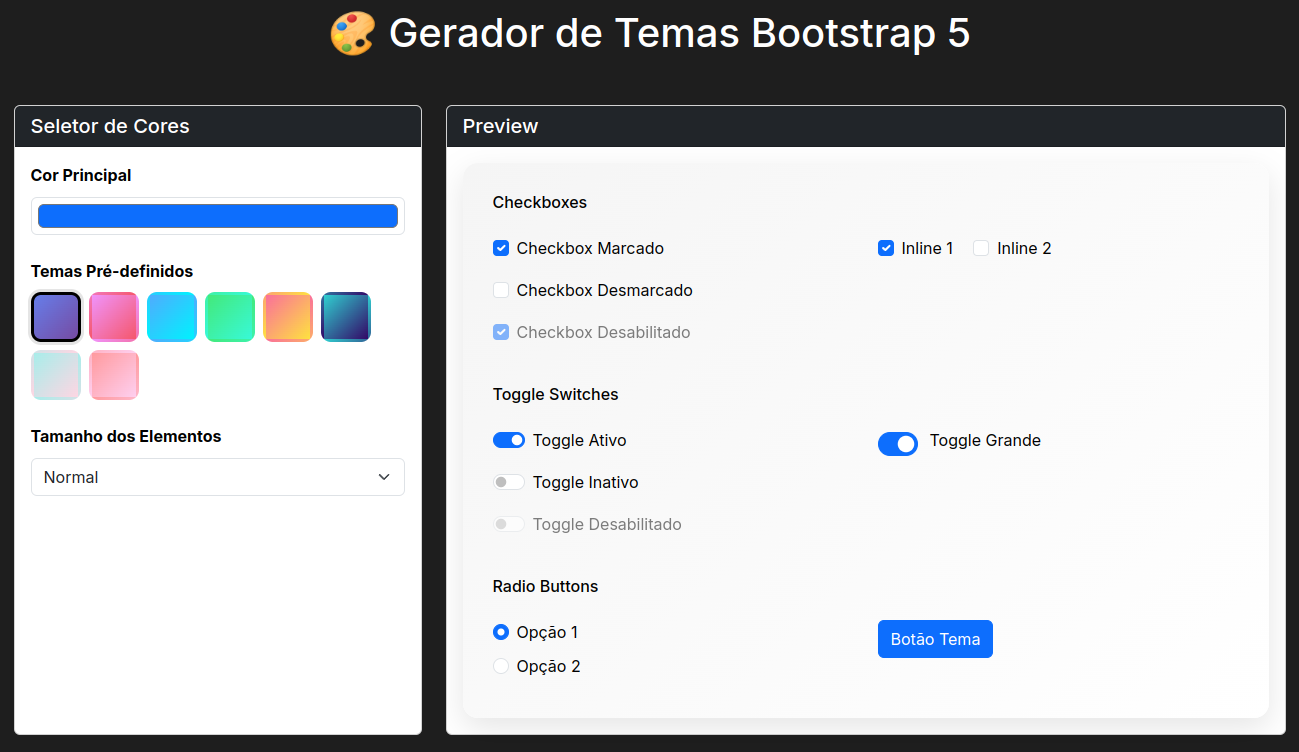Viewport: 1299px width, 752px height.
Task: Enable the Inline 2 checkbox
Action: tap(981, 248)
